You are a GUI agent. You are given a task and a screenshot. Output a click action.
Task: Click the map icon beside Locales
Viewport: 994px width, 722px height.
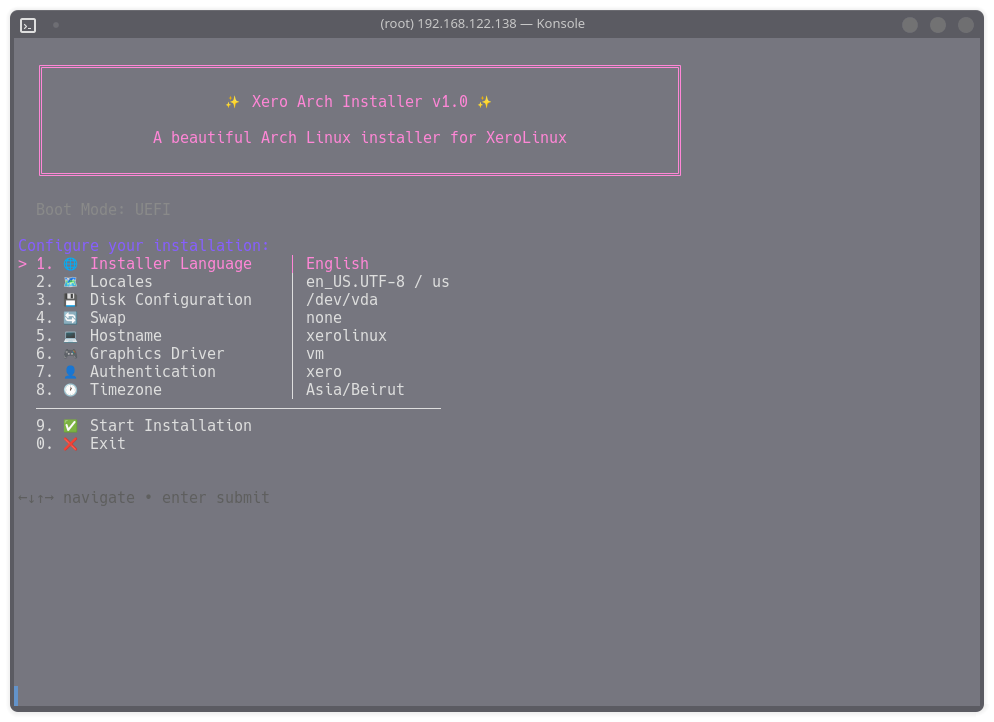point(70,281)
